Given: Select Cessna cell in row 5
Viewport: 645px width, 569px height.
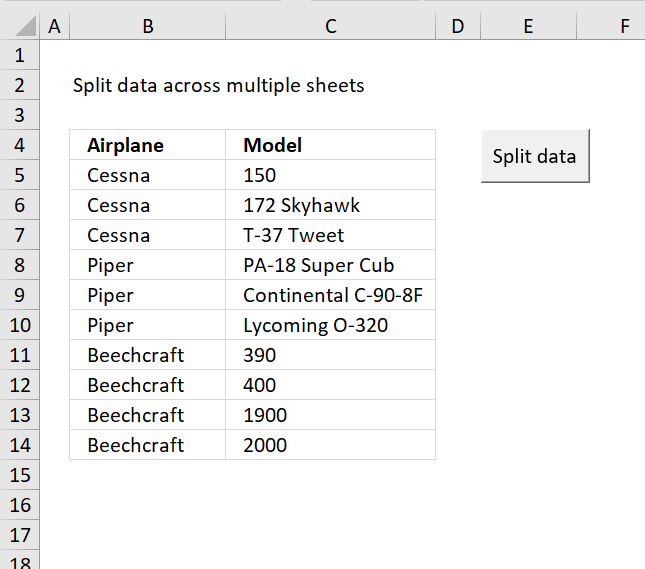Looking at the screenshot, I should (148, 175).
